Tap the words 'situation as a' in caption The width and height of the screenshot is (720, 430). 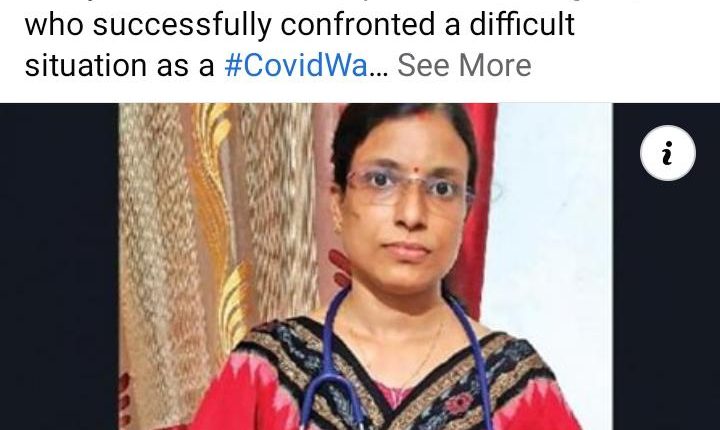(119, 65)
